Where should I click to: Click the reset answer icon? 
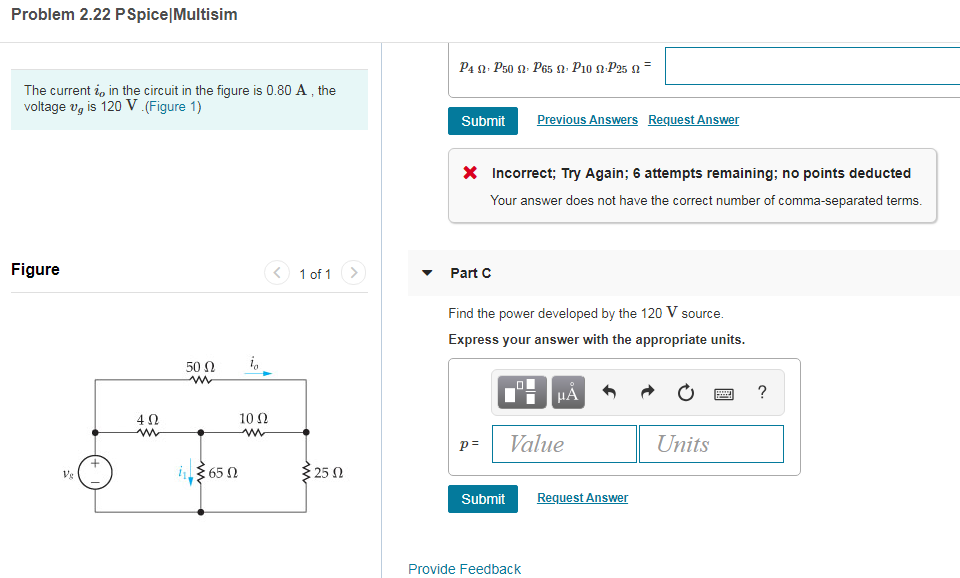(x=686, y=392)
